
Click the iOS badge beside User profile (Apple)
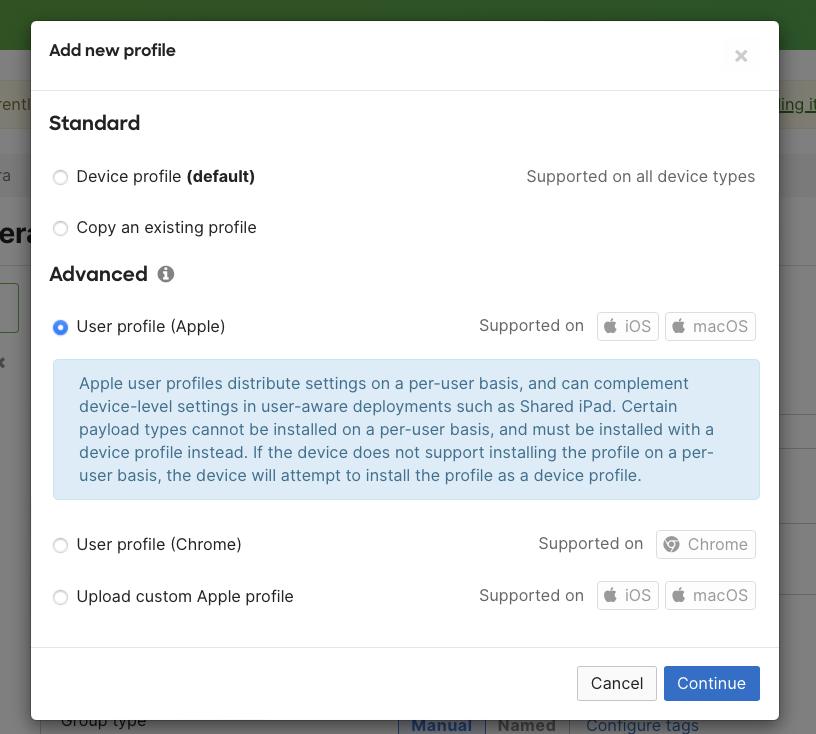(627, 326)
